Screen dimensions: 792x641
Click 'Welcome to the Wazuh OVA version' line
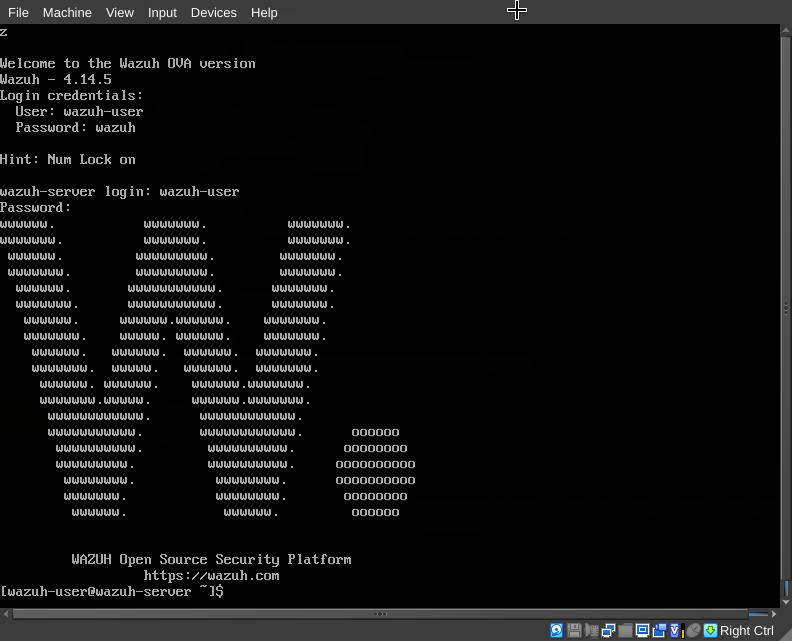click(128, 64)
